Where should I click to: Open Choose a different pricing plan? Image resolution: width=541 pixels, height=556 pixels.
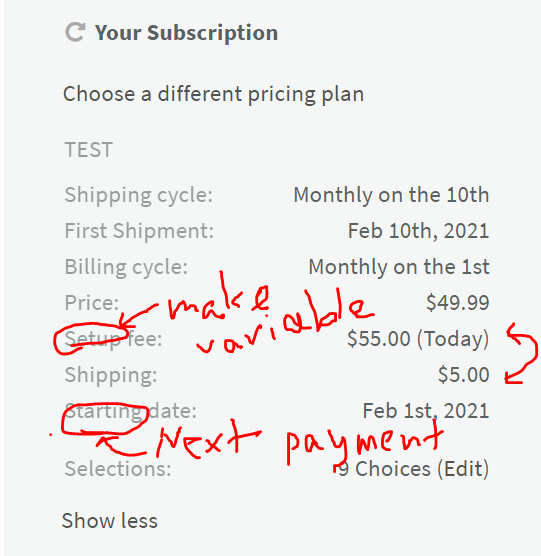(213, 94)
